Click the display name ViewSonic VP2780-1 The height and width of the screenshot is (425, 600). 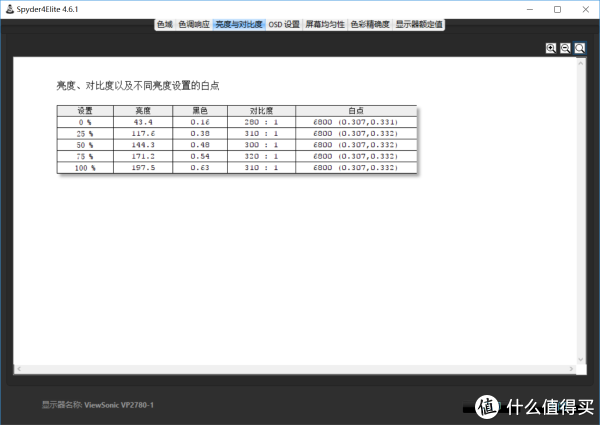[119, 405]
